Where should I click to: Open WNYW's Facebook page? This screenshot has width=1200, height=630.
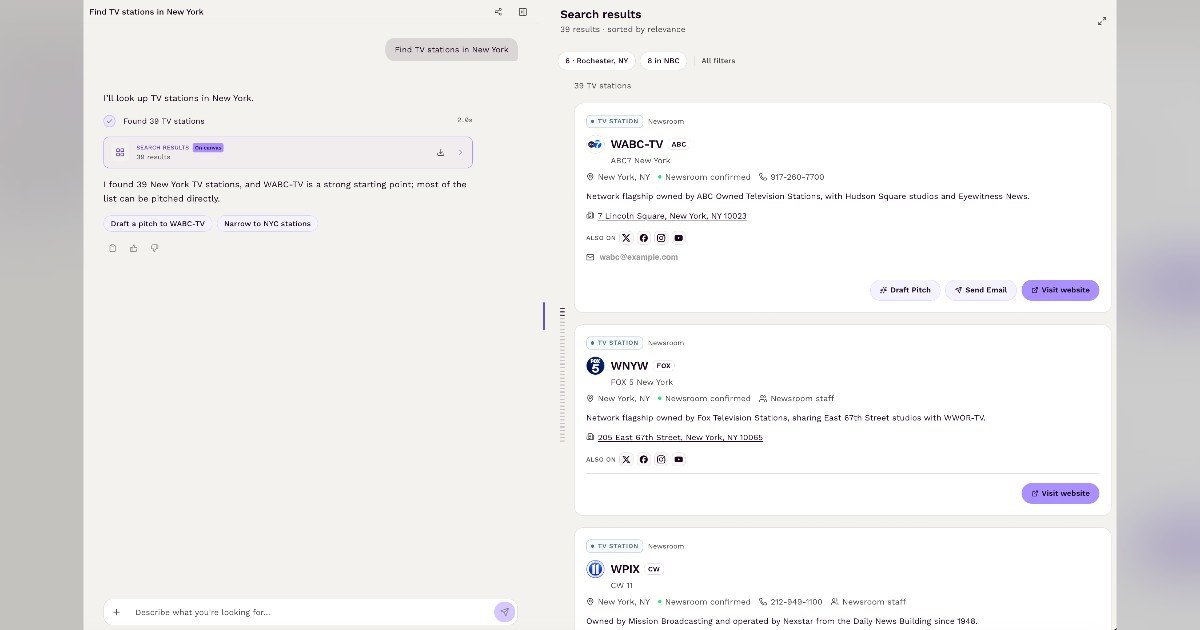click(643, 460)
